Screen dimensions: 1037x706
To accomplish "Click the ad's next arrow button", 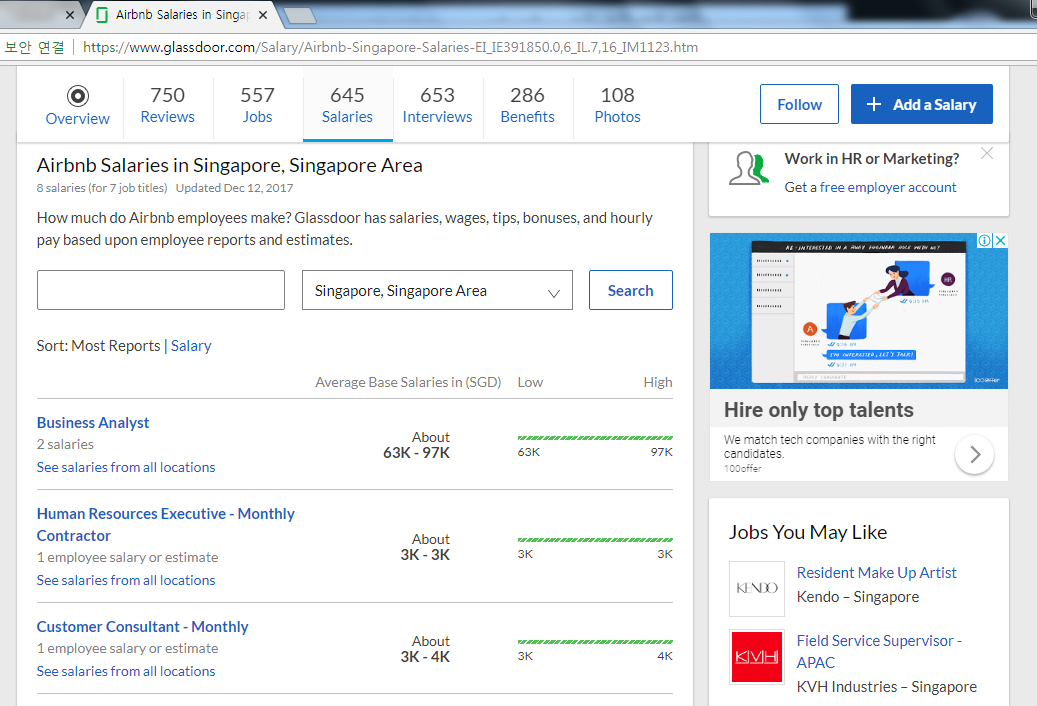I will click(x=974, y=454).
